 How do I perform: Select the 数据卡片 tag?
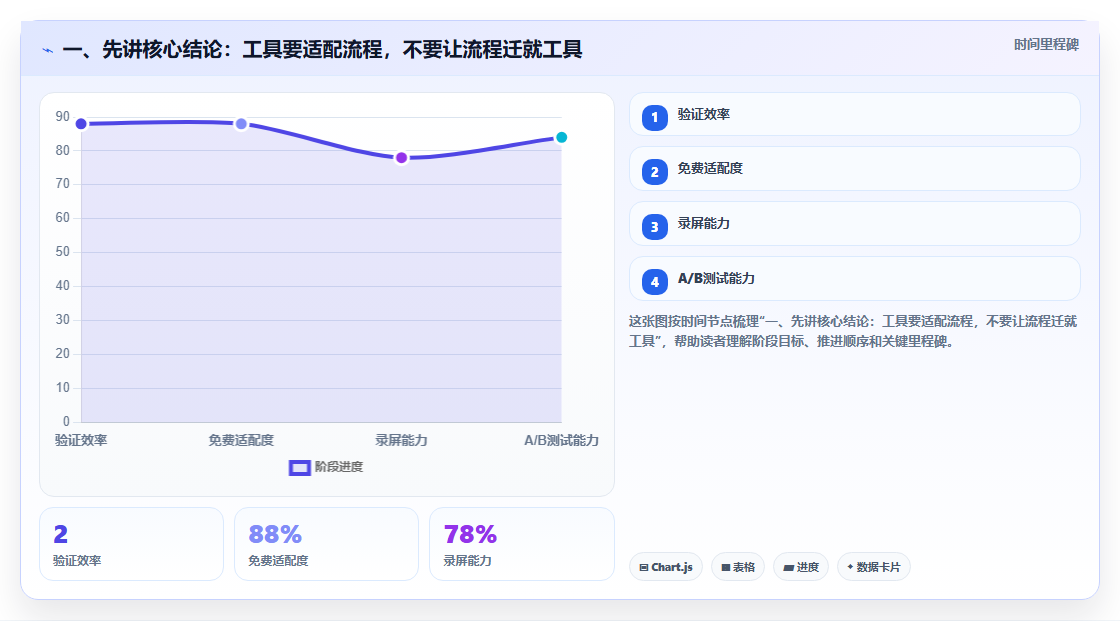874,567
